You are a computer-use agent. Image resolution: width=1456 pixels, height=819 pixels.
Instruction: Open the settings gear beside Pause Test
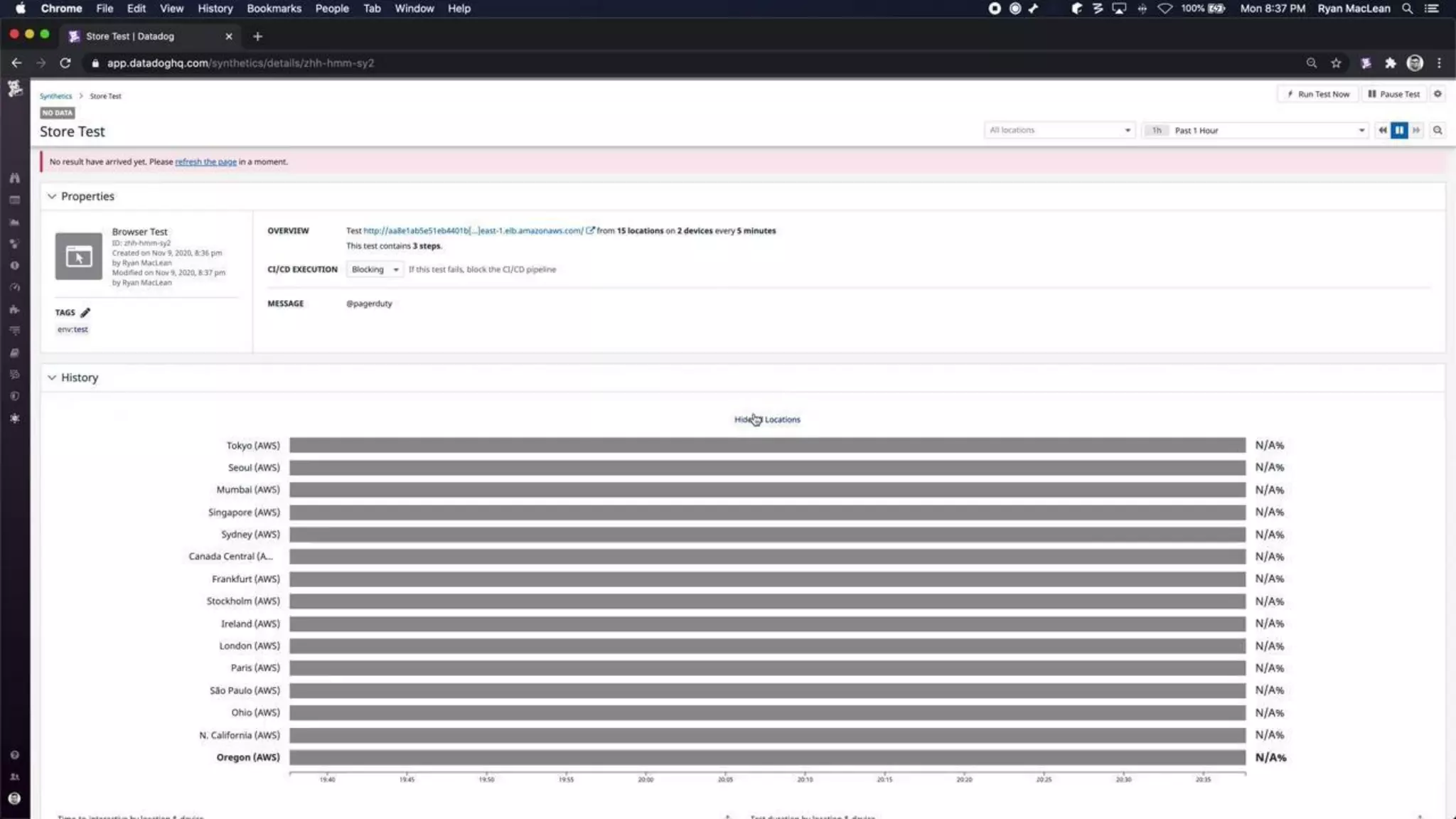point(1438,94)
